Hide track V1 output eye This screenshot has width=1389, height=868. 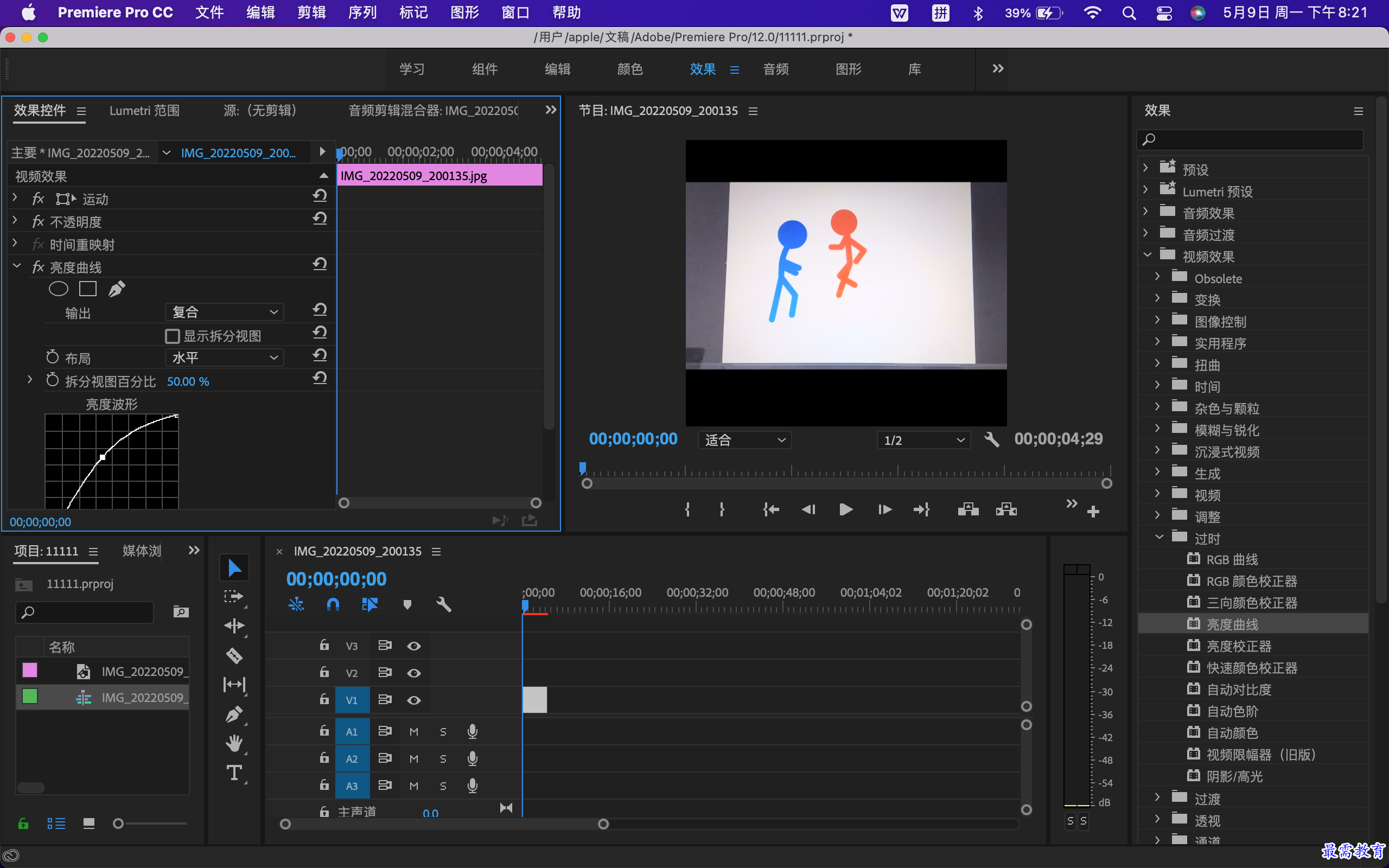[x=414, y=700]
